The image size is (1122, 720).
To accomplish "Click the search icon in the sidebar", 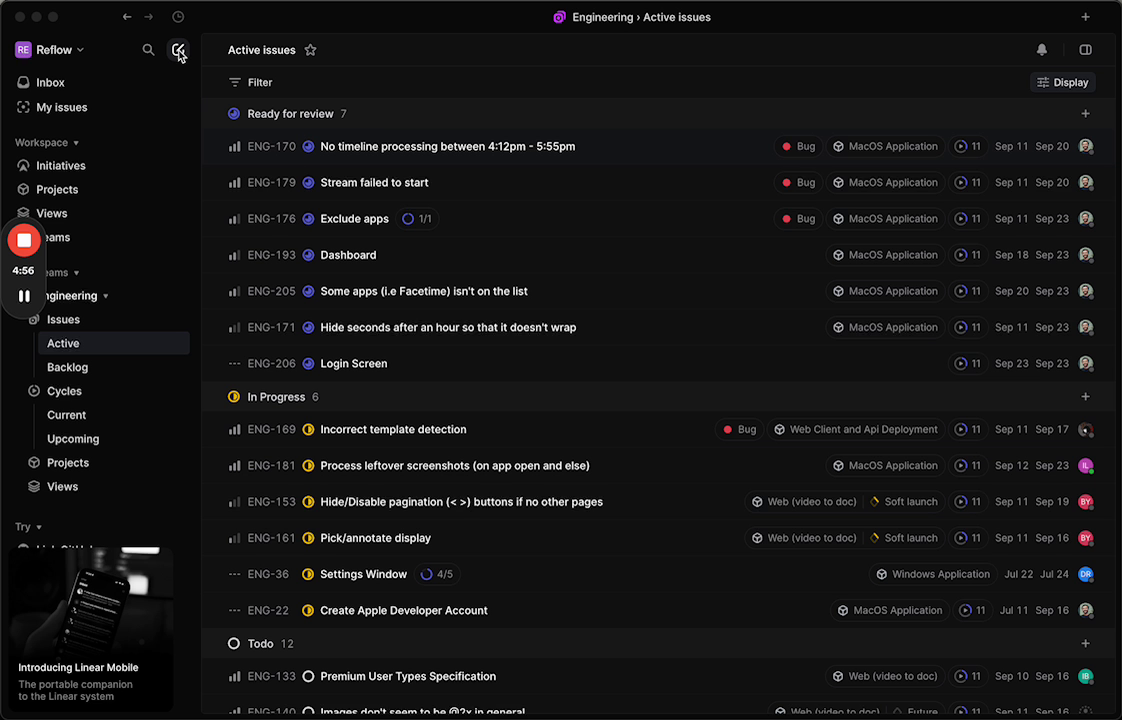I will [148, 50].
